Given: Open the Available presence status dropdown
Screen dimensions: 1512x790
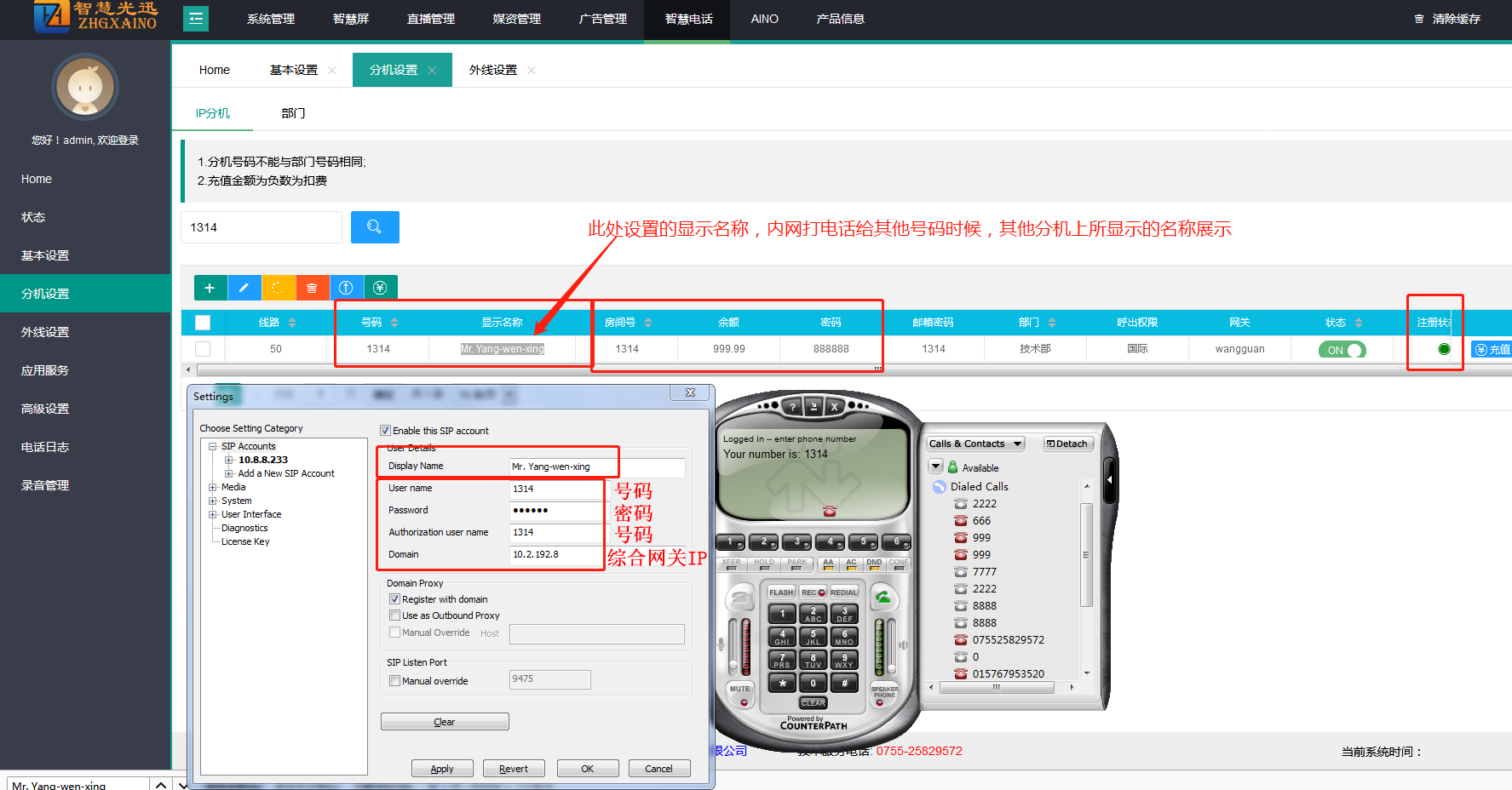Looking at the screenshot, I should (x=936, y=467).
